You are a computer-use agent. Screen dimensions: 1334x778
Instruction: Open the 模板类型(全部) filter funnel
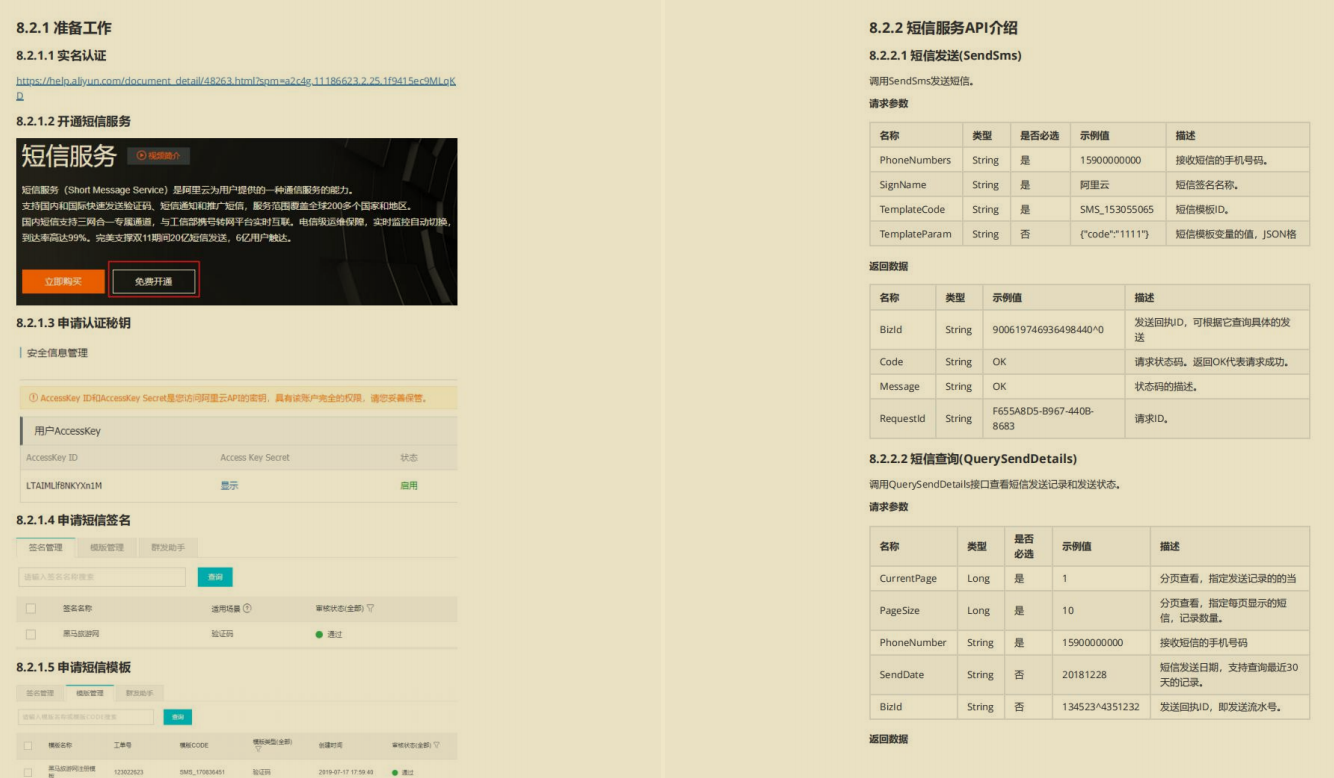[257, 749]
